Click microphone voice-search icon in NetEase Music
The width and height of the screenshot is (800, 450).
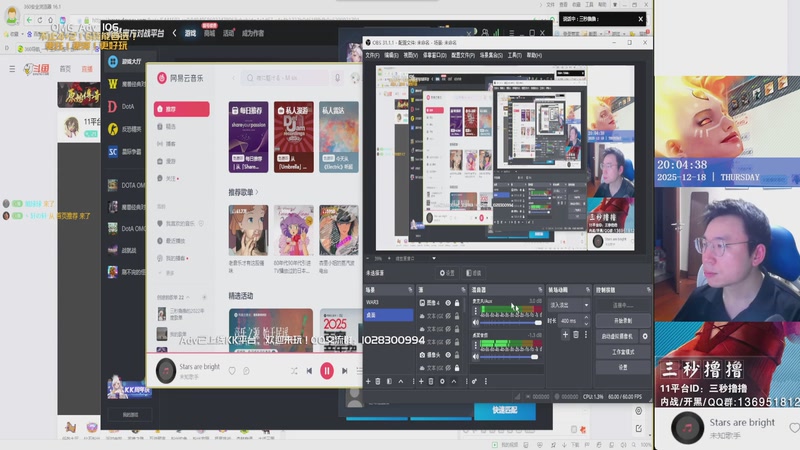337,78
